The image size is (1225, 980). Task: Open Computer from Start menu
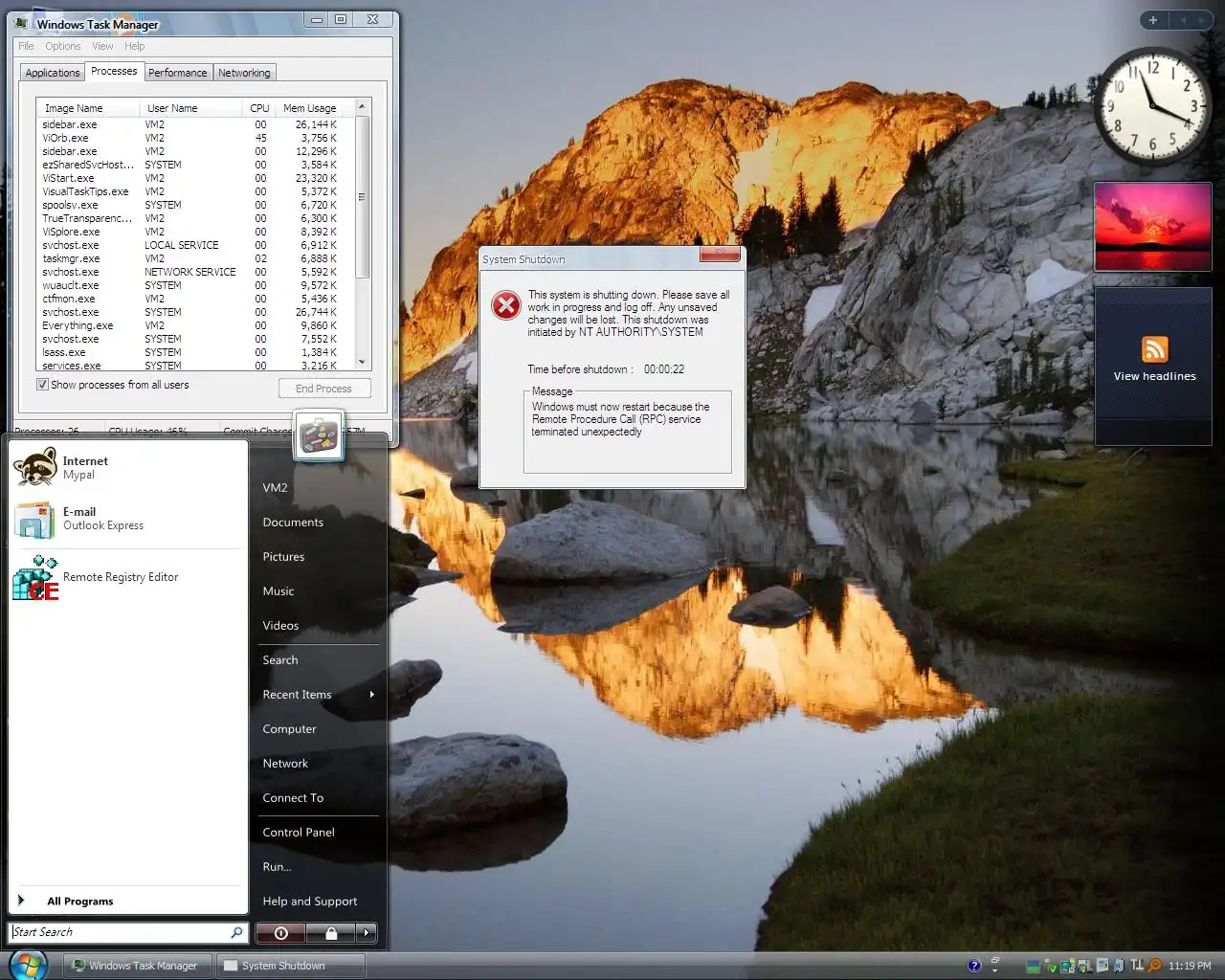(289, 729)
